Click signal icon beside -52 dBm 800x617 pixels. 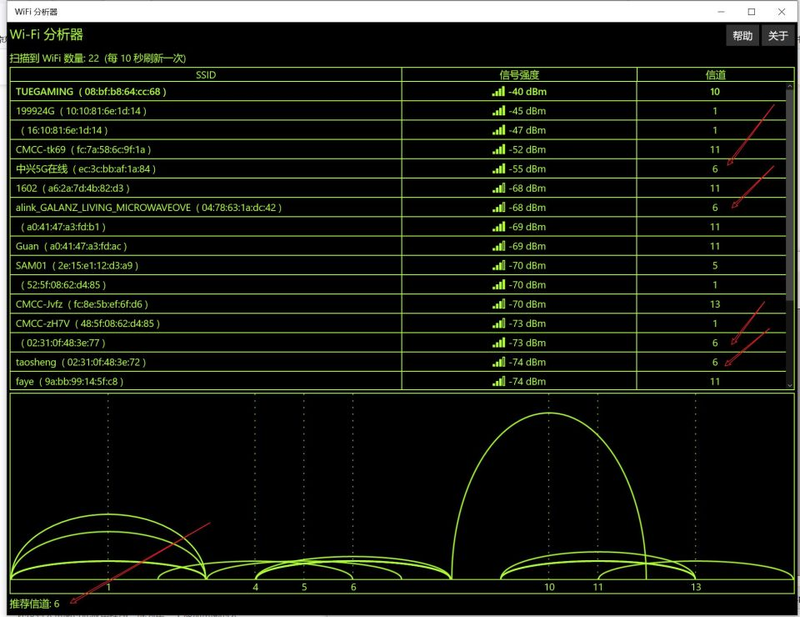498,150
